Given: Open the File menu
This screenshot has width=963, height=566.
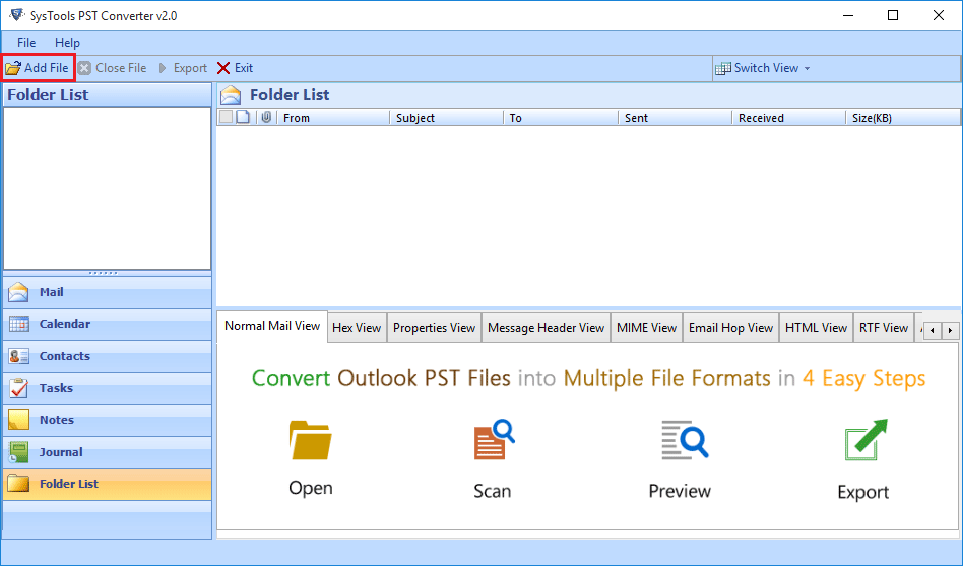Looking at the screenshot, I should pyautogui.click(x=26, y=42).
